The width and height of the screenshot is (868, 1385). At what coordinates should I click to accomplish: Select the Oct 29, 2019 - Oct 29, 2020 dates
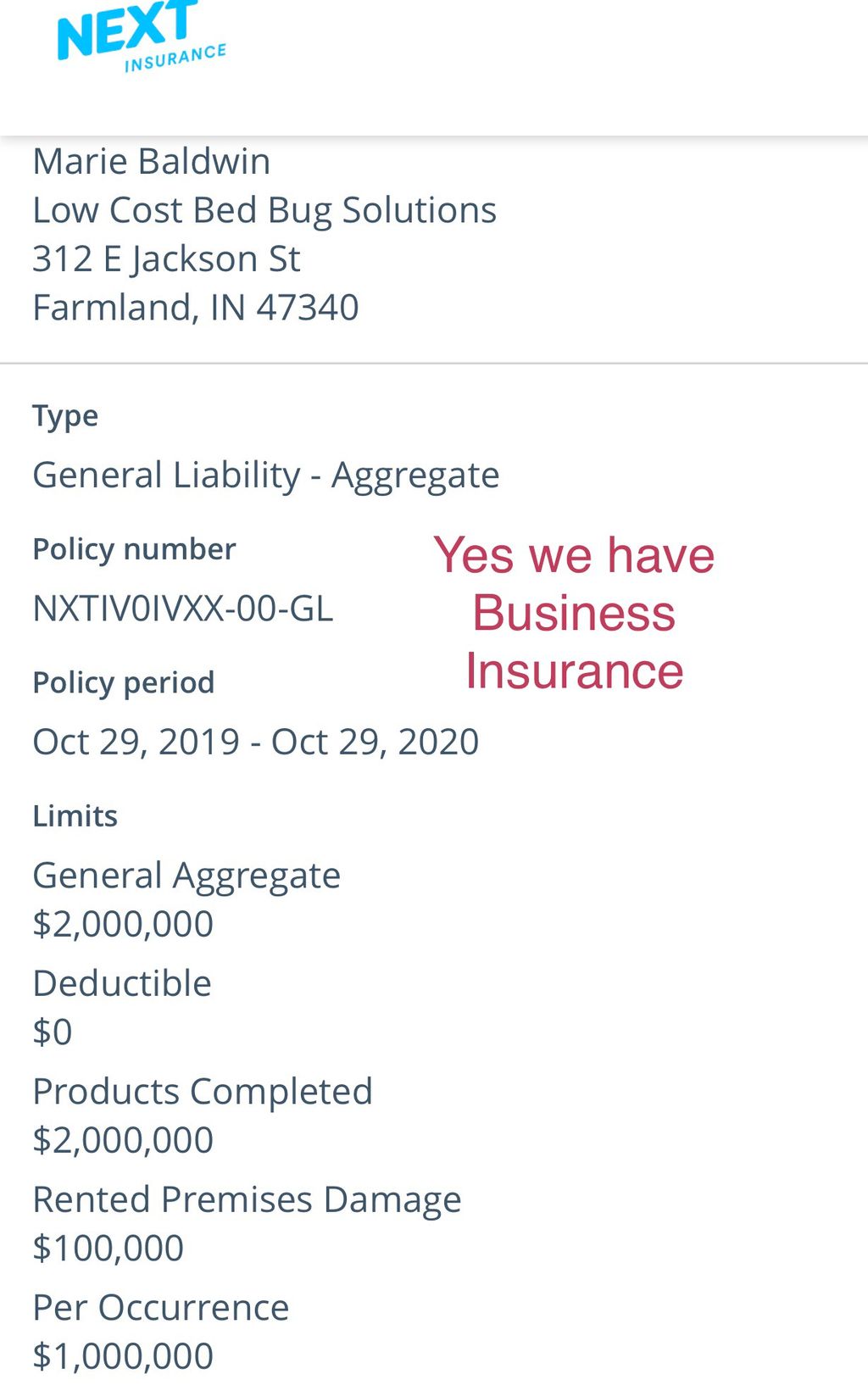tap(256, 742)
